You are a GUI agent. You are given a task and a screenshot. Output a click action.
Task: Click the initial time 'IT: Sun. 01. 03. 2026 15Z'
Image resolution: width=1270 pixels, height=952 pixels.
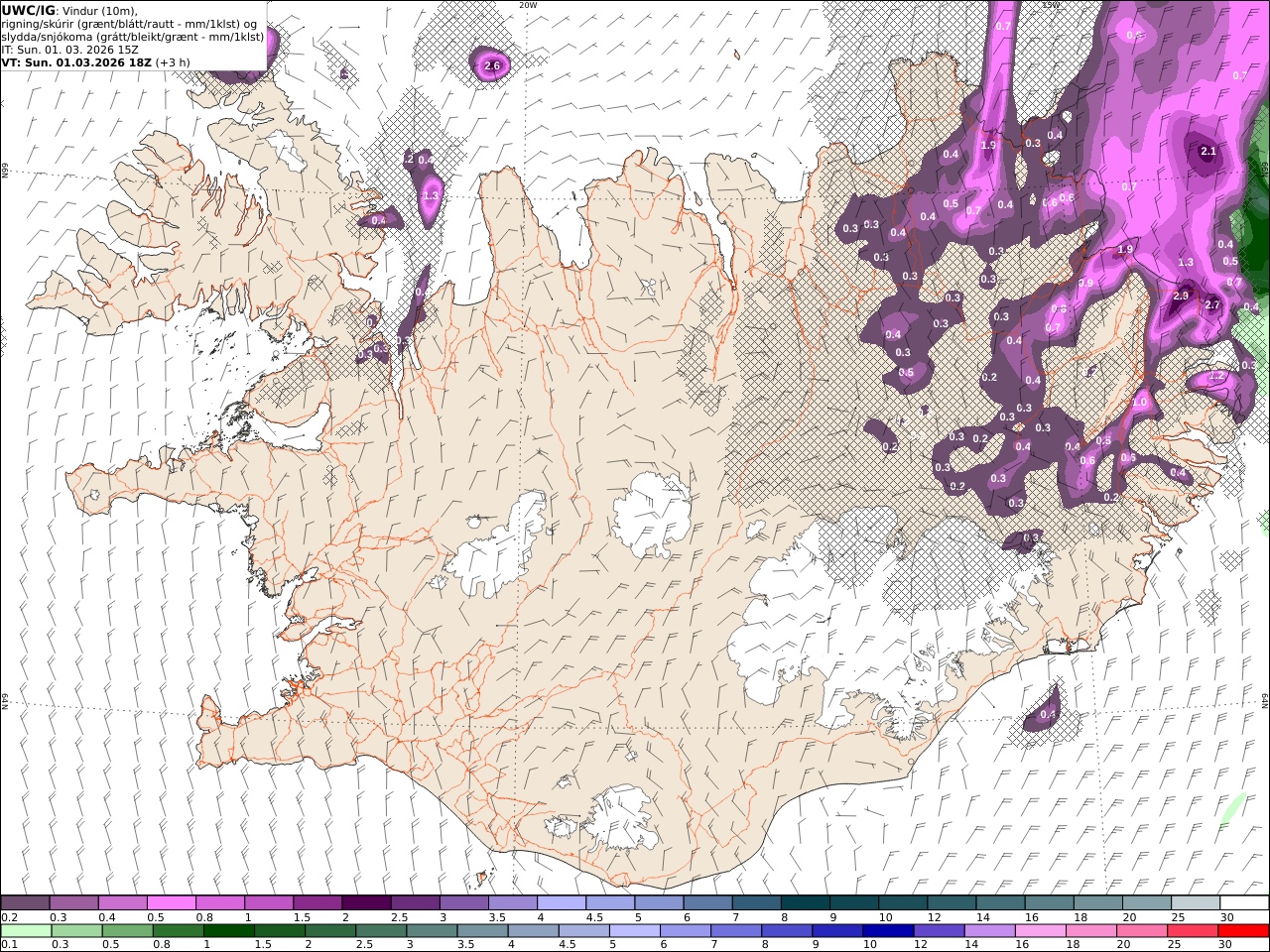pyautogui.click(x=69, y=49)
